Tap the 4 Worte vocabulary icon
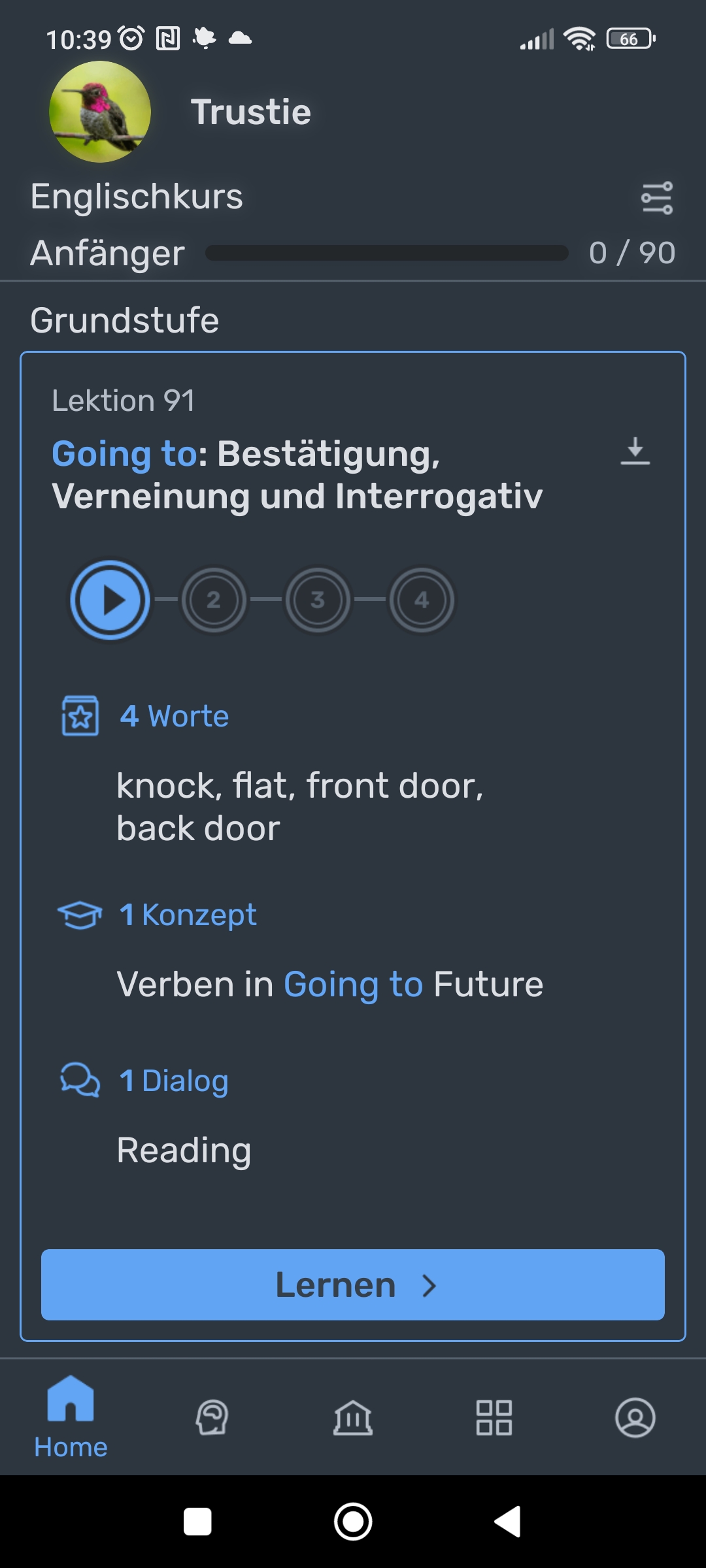706x1568 pixels. 80,716
